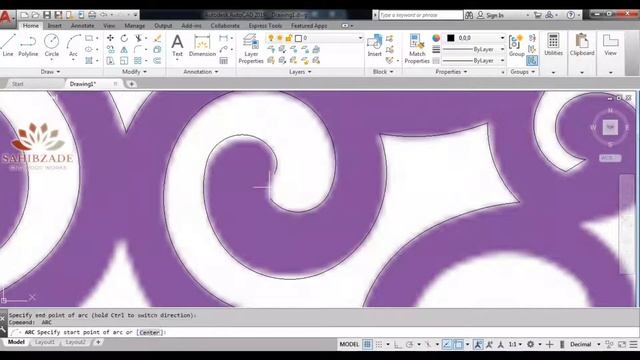The image size is (640, 360).
Task: Open the Express Tools ribbon tab
Action: 265,26
